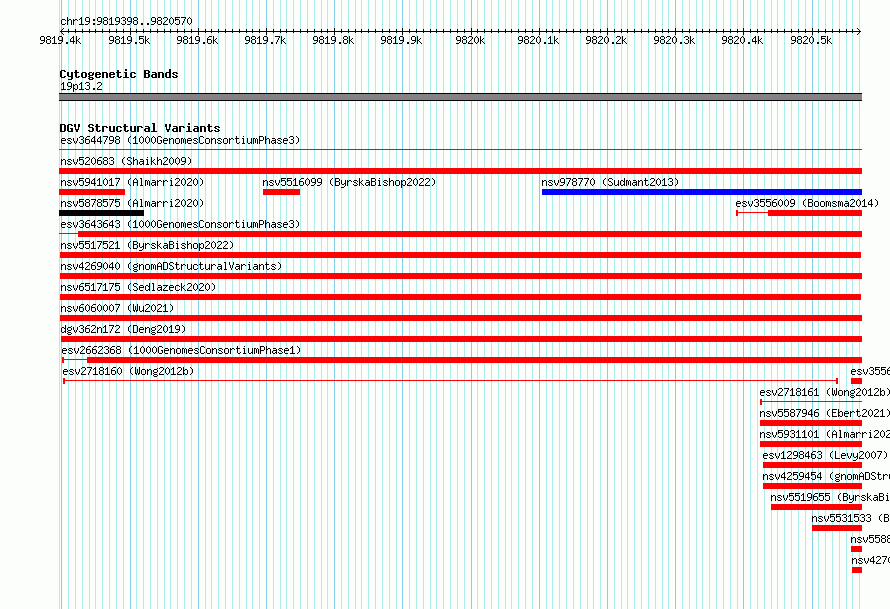This screenshot has width=890, height=609.
Task: Open nsv4269040 (gnomADStructuralVariants) label
Action: 171,266
